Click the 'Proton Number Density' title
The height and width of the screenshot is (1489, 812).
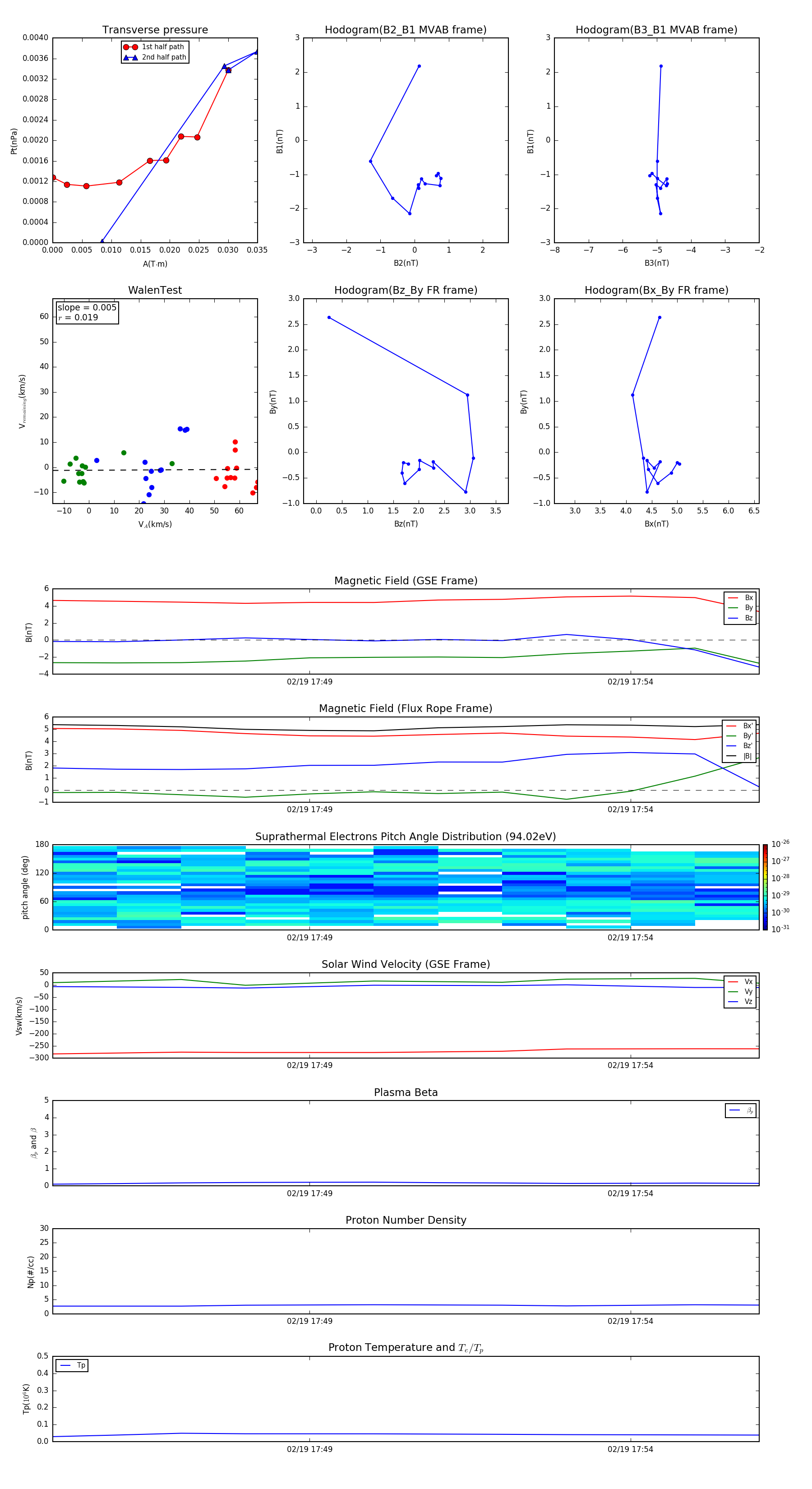[x=406, y=1220]
